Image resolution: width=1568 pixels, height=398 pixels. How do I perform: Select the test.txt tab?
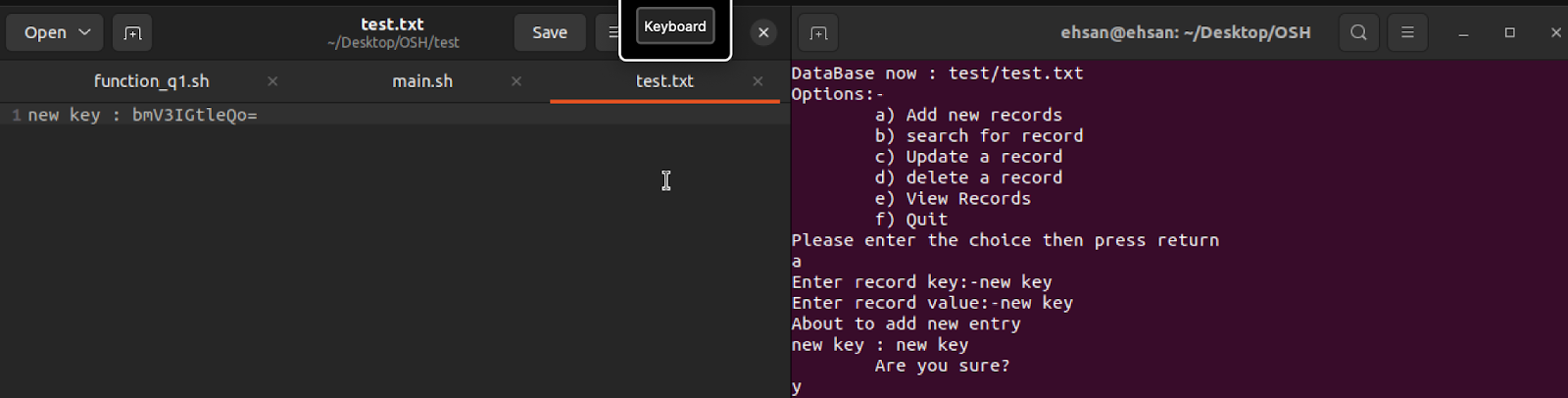(664, 81)
